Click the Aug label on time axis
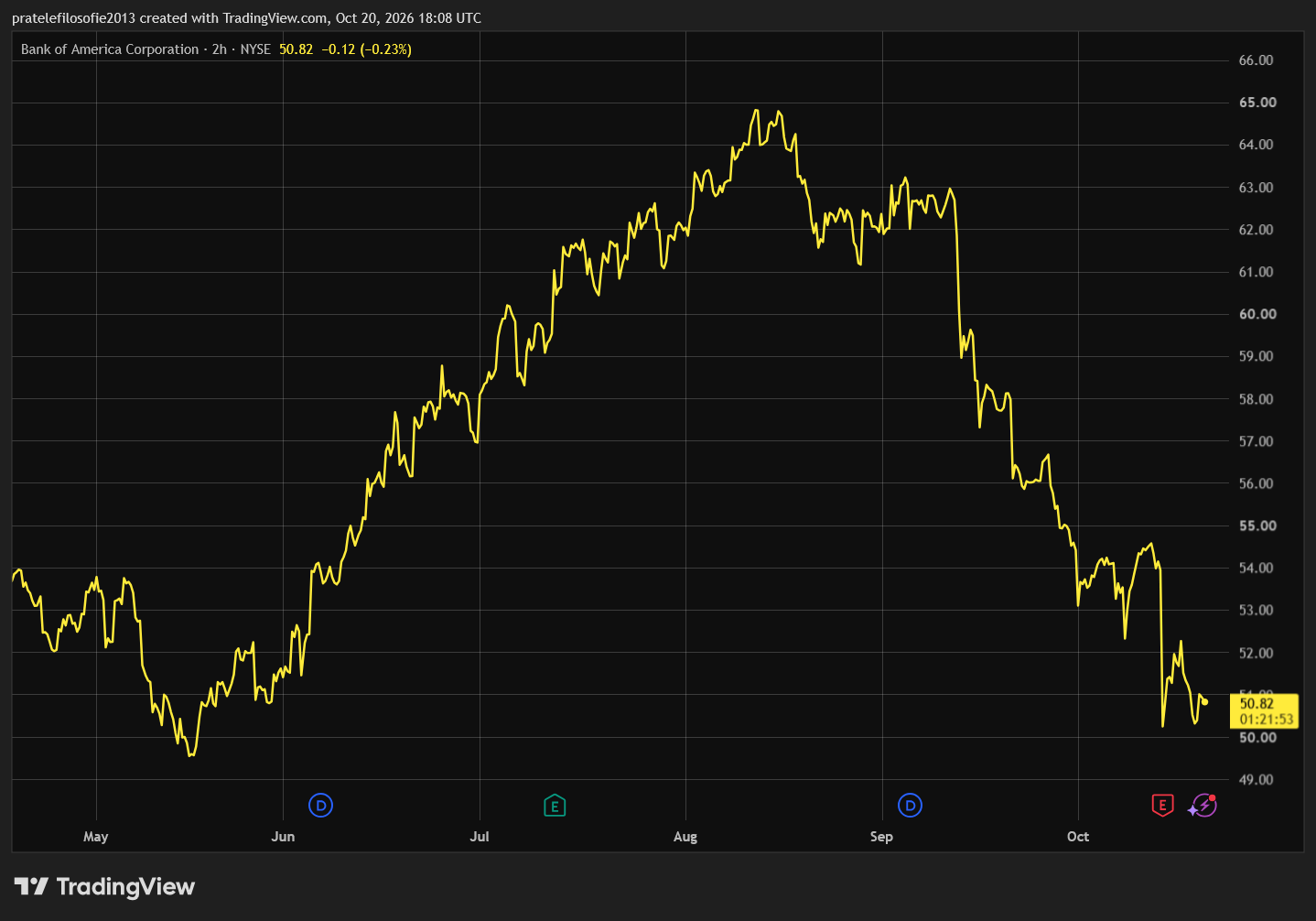1316x921 pixels. pyautogui.click(x=685, y=836)
